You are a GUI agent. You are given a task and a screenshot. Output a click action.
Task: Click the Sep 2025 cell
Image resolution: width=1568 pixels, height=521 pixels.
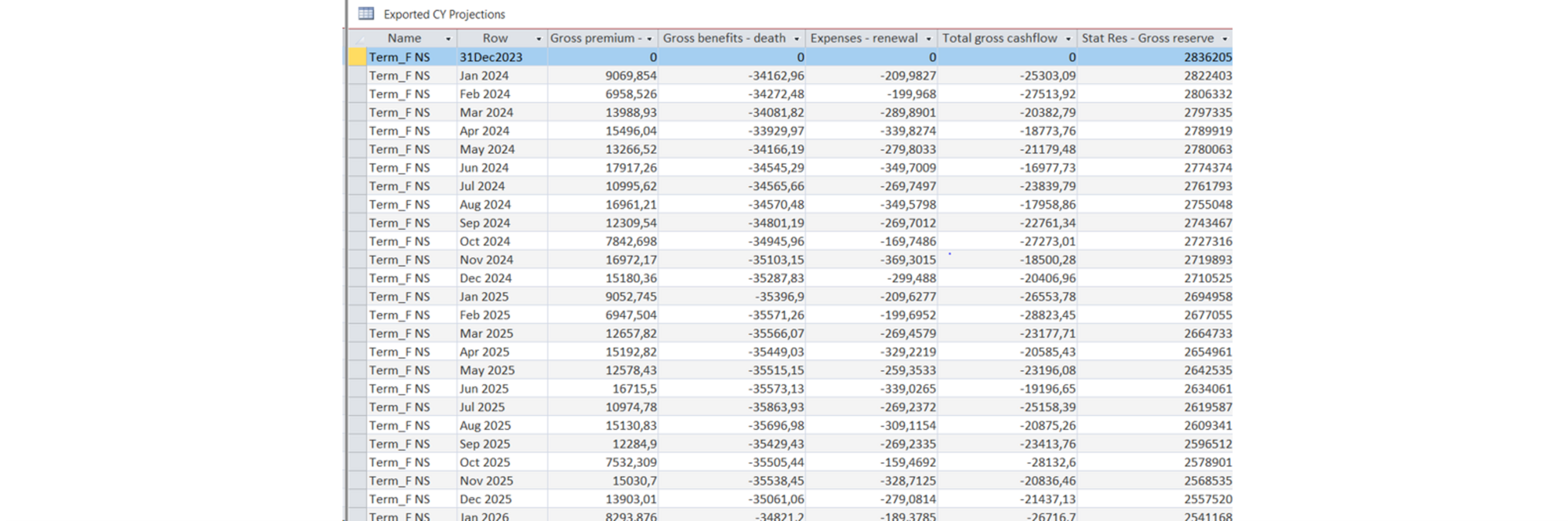pyautogui.click(x=502, y=443)
